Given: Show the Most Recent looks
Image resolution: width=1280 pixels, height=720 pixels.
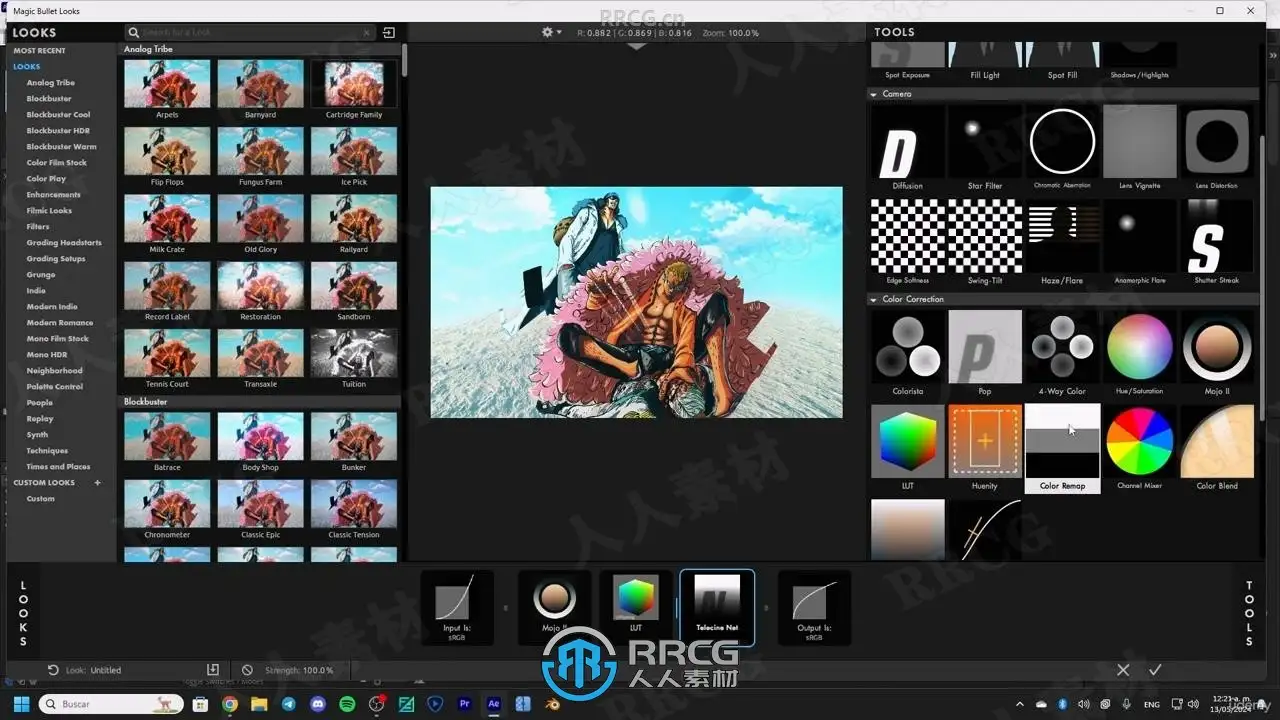Looking at the screenshot, I should tap(39, 51).
